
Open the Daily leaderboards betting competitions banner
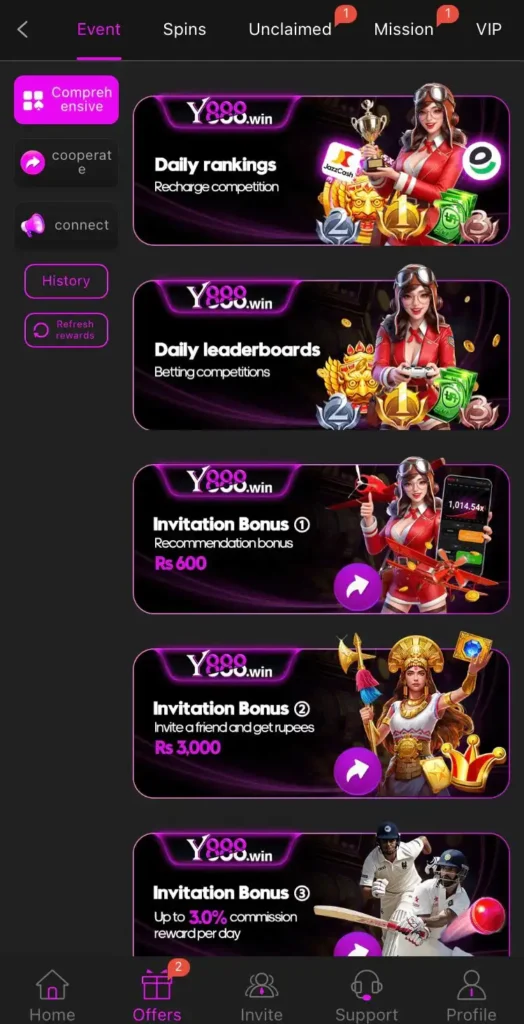click(321, 355)
